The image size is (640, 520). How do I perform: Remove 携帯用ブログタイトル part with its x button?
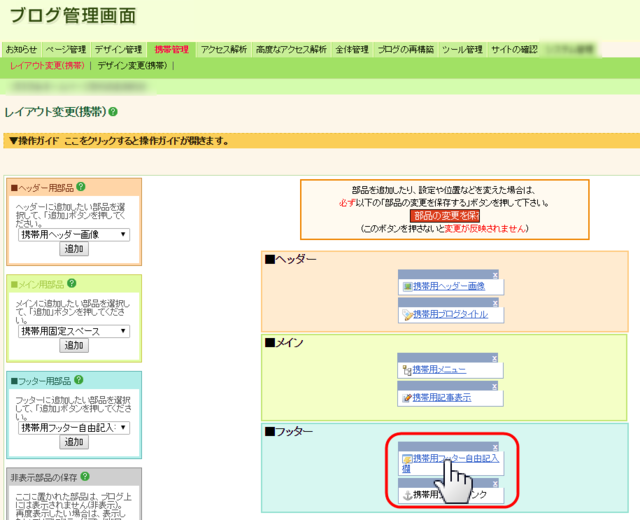(x=494, y=302)
